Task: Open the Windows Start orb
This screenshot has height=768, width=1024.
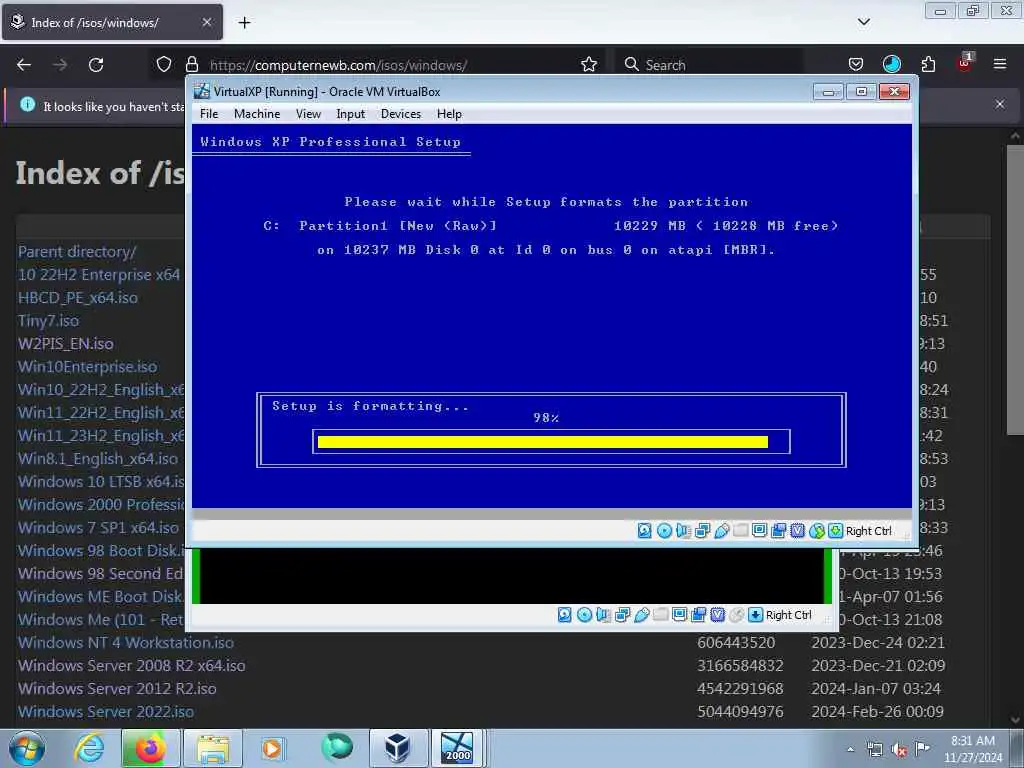Action: point(27,748)
